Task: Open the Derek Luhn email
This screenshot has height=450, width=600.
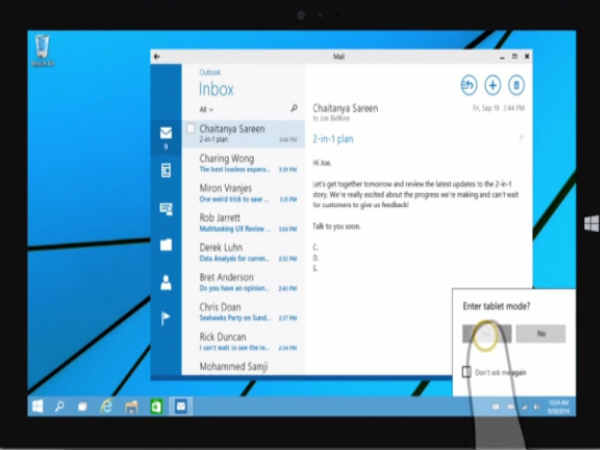Action: [240, 253]
